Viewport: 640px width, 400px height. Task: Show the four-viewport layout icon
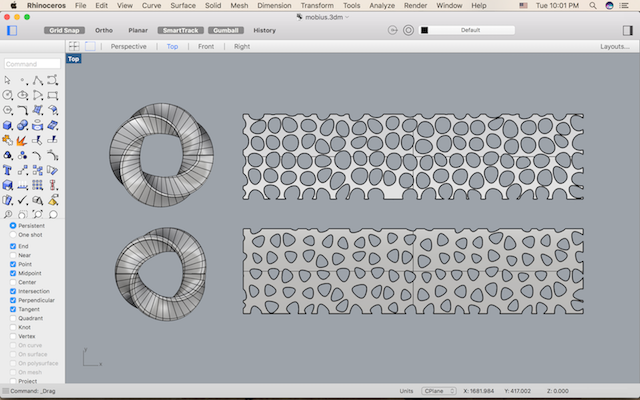[x=74, y=46]
